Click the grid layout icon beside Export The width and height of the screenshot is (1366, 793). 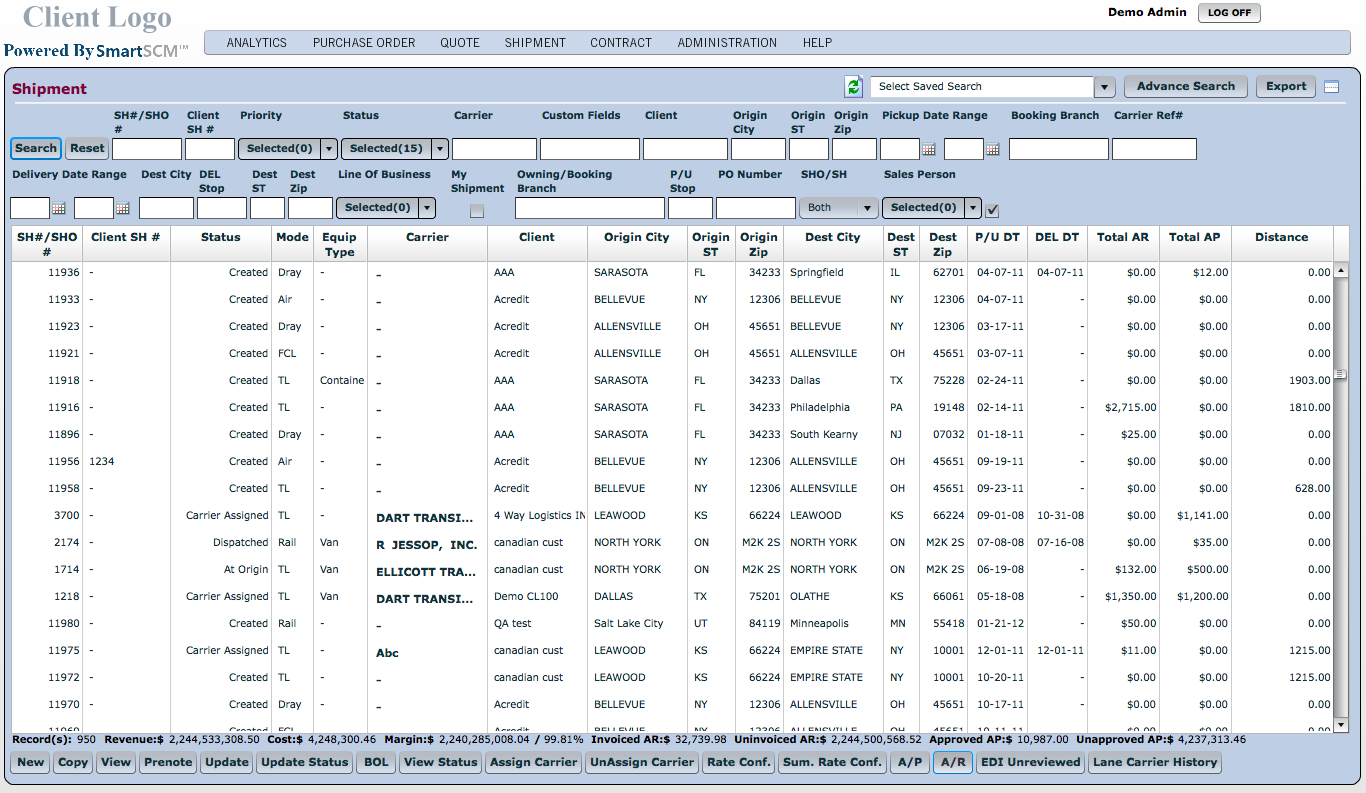pyautogui.click(x=1331, y=87)
